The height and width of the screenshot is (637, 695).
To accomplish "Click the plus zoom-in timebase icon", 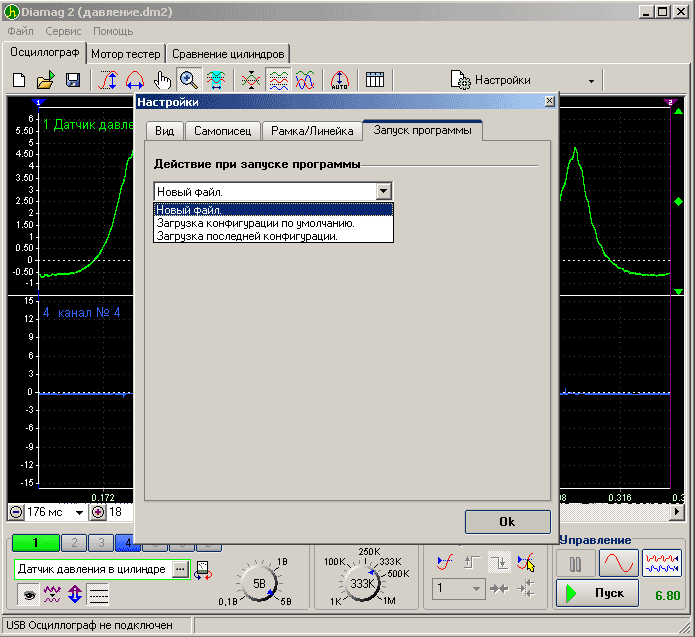I will point(98,512).
